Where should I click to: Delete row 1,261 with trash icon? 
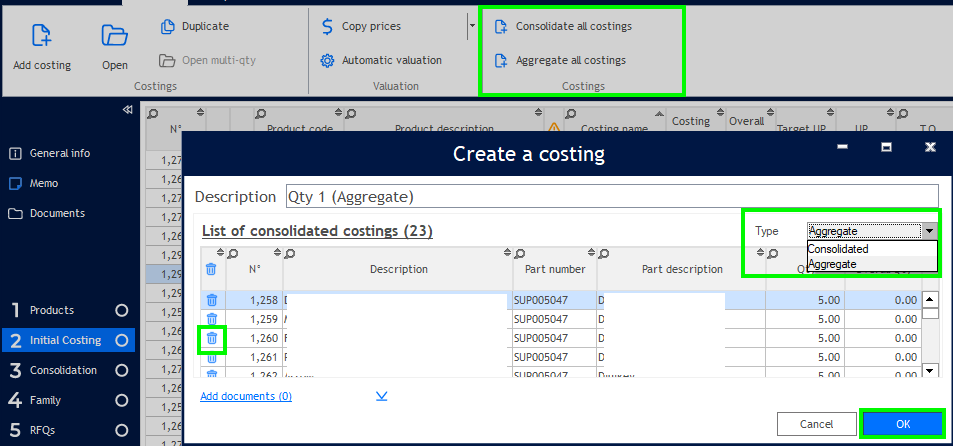click(x=212, y=357)
